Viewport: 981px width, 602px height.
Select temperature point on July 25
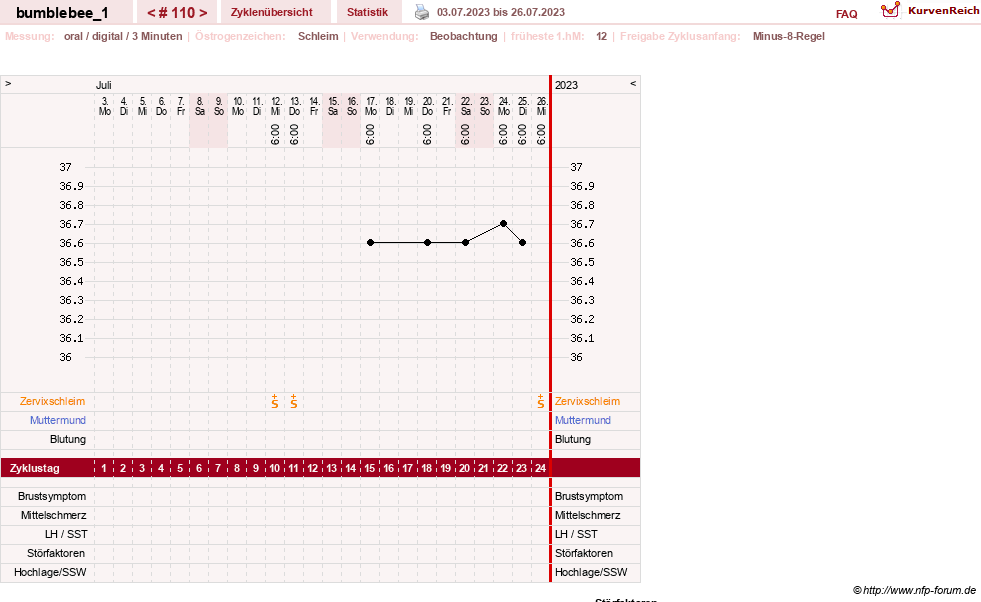coord(522,243)
